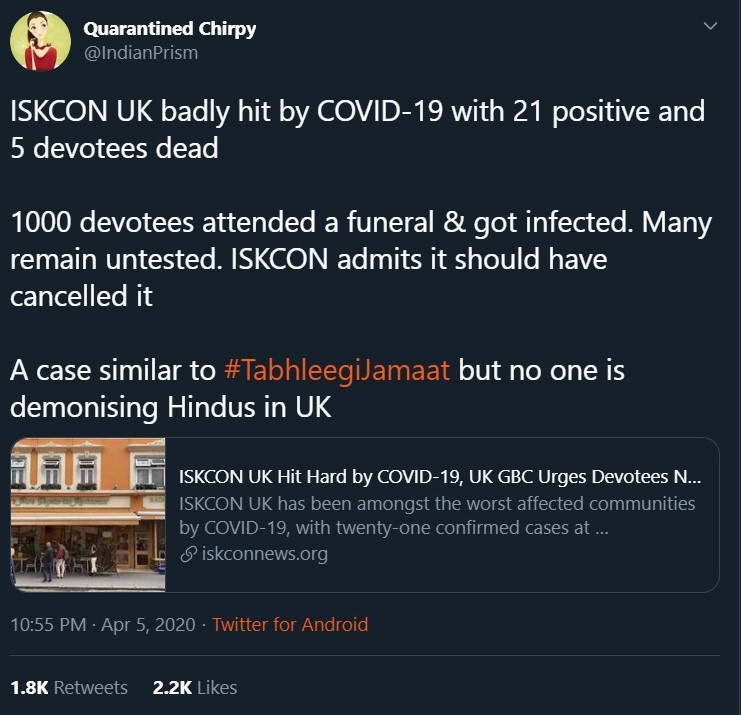Click the Quarantined Chirpy display name

(169, 28)
